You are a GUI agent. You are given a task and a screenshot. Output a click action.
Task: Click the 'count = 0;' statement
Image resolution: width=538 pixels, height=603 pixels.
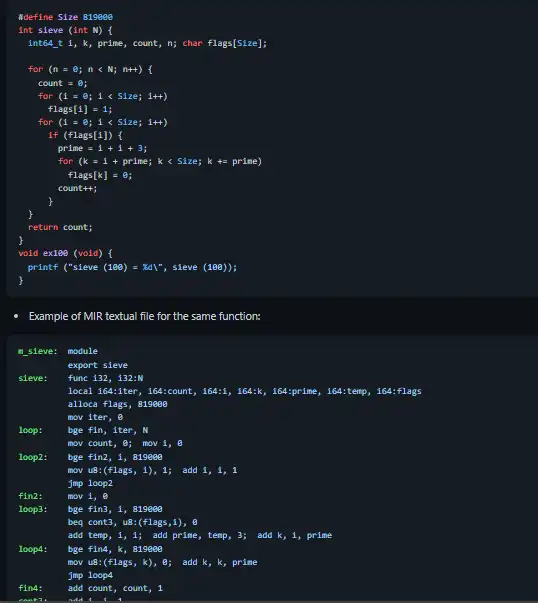pyautogui.click(x=62, y=83)
